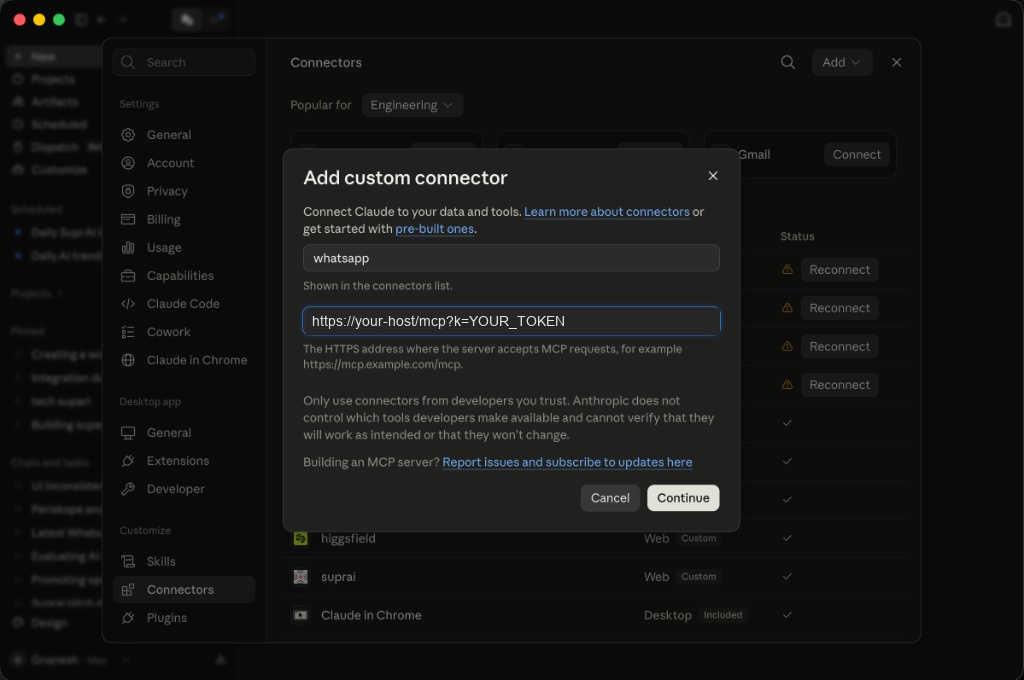Click the first Reconnect button in Status column
Image resolution: width=1024 pixels, height=680 pixels.
tap(839, 270)
